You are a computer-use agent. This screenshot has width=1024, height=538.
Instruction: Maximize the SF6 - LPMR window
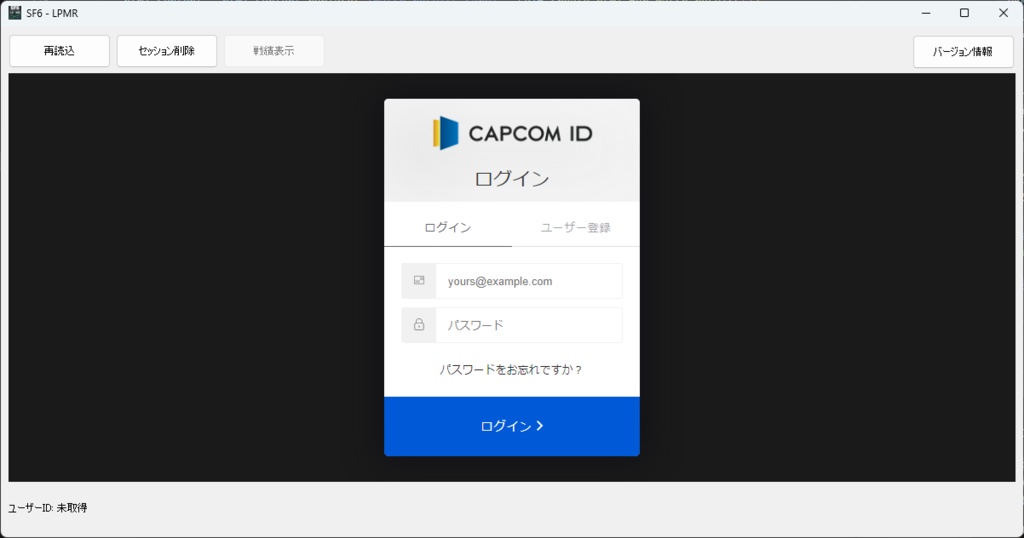click(x=965, y=13)
